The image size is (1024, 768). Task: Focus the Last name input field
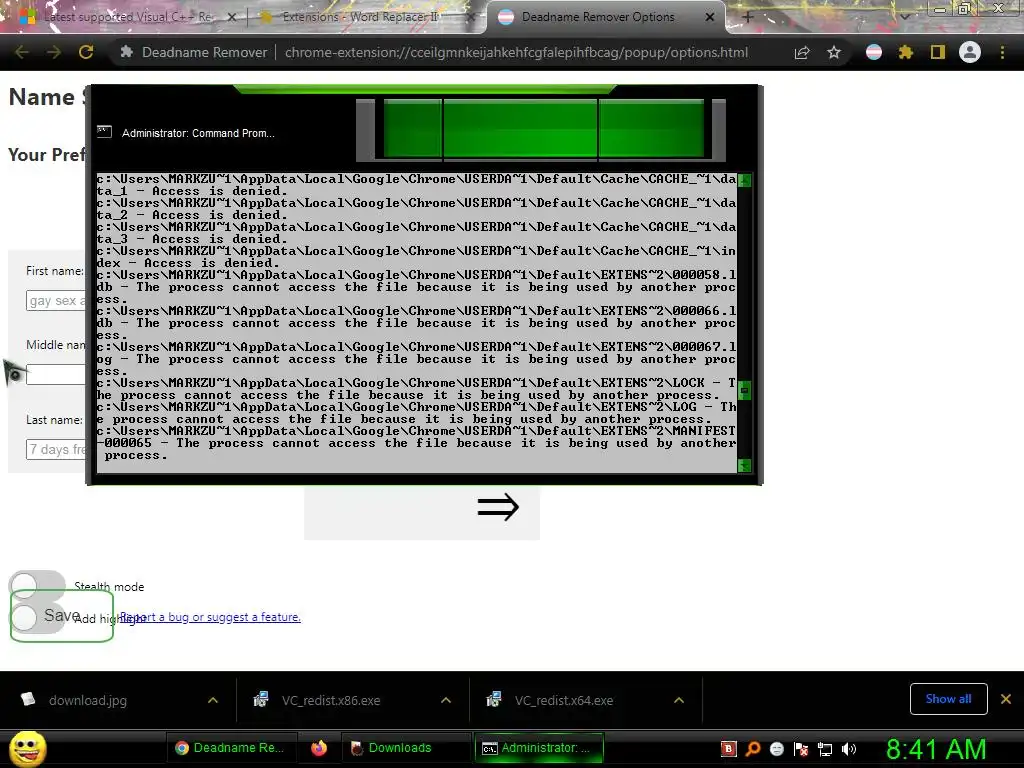coord(56,449)
